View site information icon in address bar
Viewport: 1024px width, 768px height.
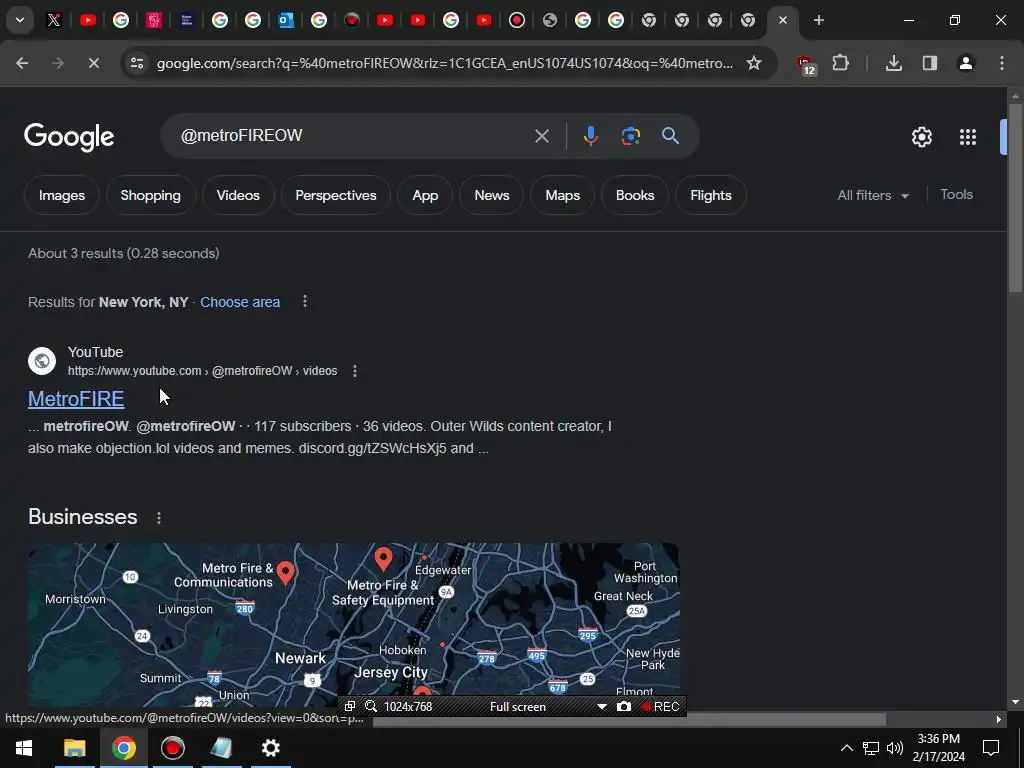pyautogui.click(x=137, y=63)
